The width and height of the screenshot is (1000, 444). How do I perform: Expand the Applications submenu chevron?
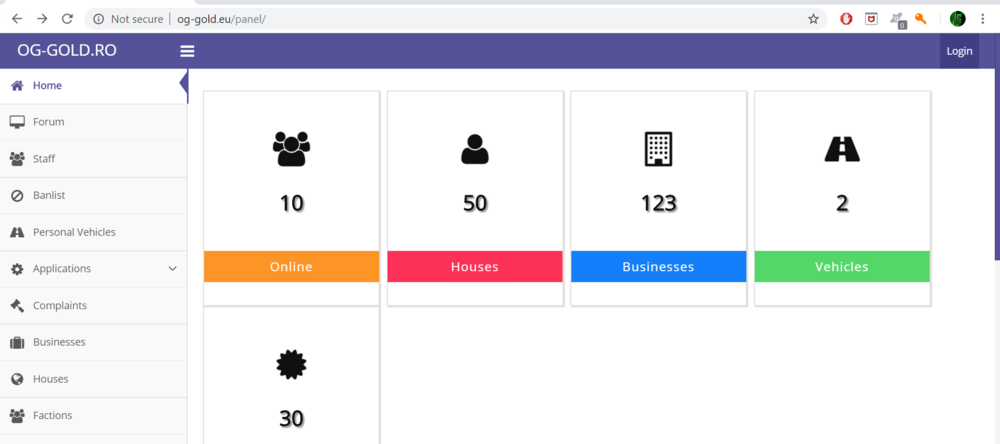click(172, 269)
